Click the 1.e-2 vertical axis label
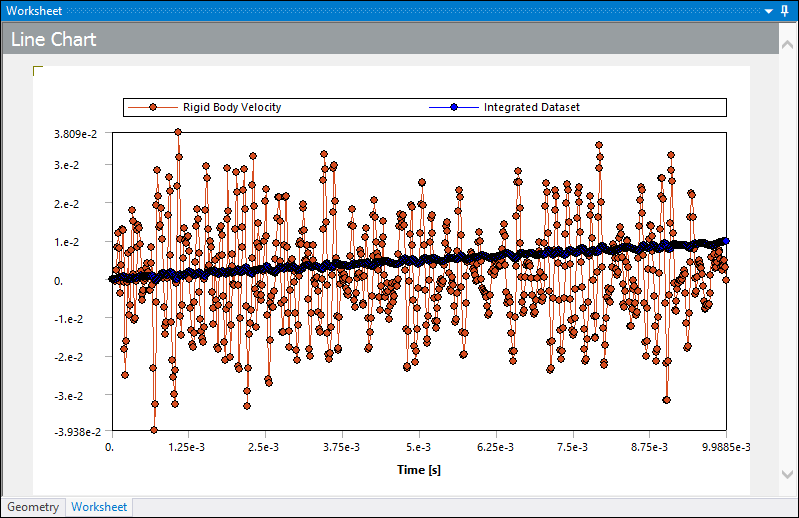Image resolution: width=799 pixels, height=518 pixels. point(66,242)
